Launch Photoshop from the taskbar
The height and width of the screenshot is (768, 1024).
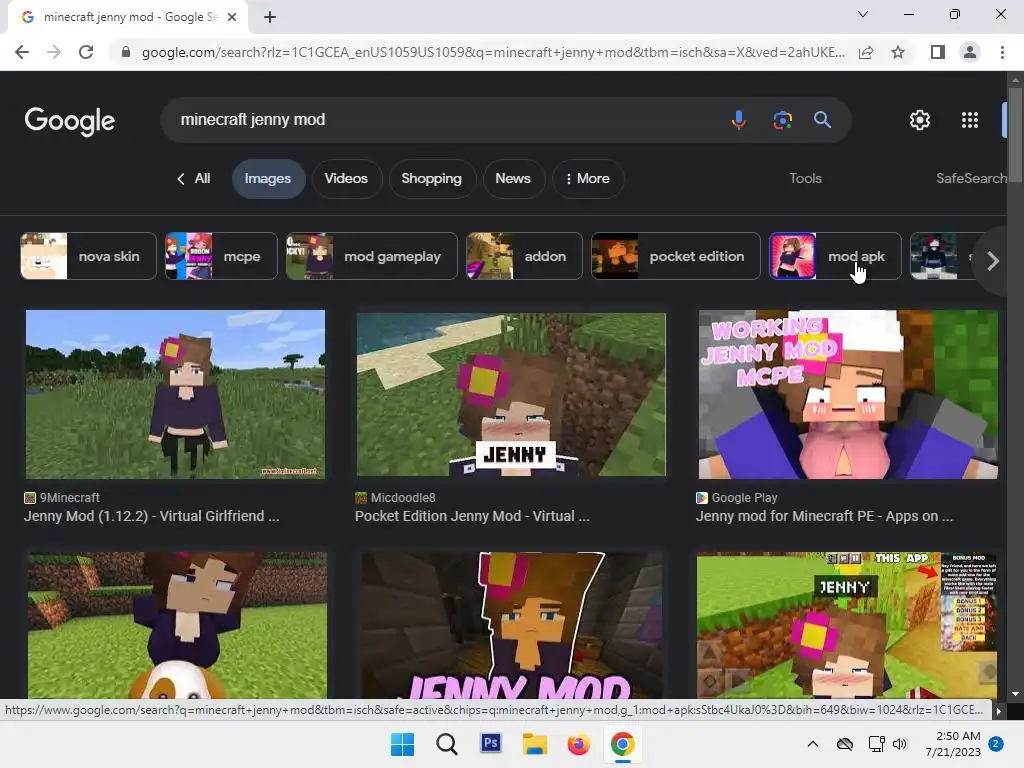(x=490, y=743)
